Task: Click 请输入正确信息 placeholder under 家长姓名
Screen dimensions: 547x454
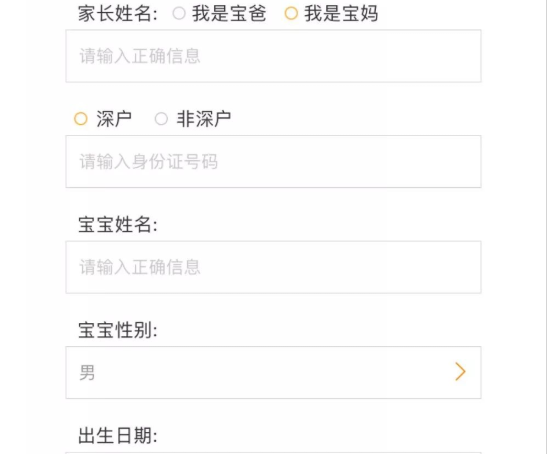Action: tap(140, 56)
